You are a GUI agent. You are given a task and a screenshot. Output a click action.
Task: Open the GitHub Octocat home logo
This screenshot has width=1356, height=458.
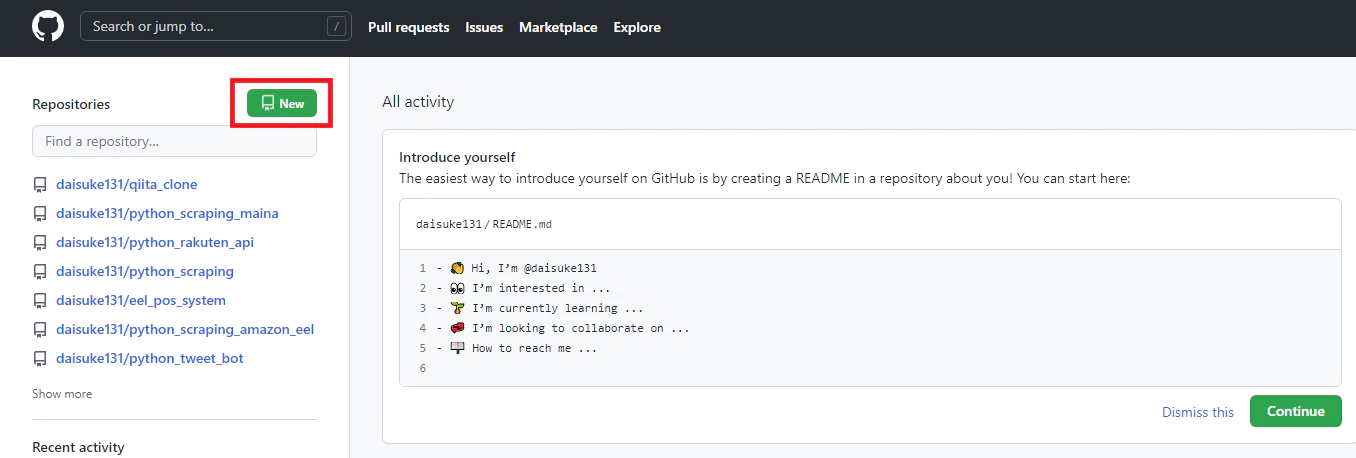pos(48,27)
